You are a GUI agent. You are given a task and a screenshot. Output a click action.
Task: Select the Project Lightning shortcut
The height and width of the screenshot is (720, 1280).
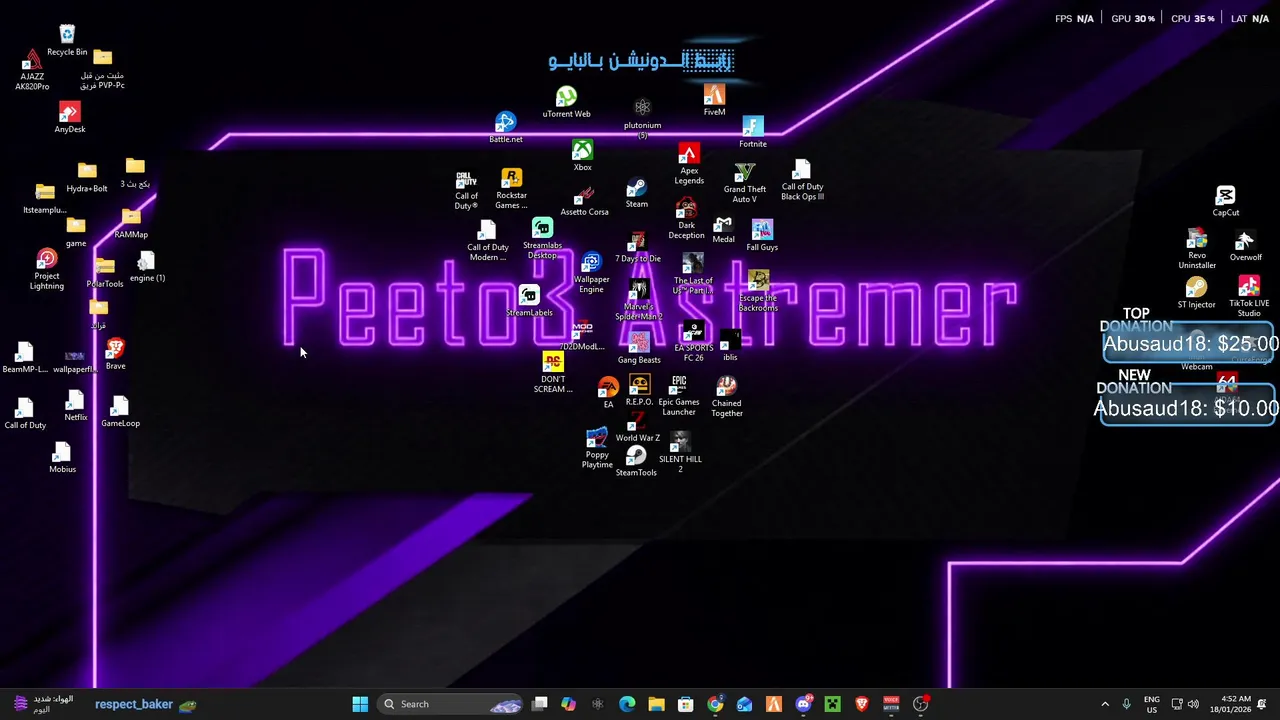(x=47, y=270)
